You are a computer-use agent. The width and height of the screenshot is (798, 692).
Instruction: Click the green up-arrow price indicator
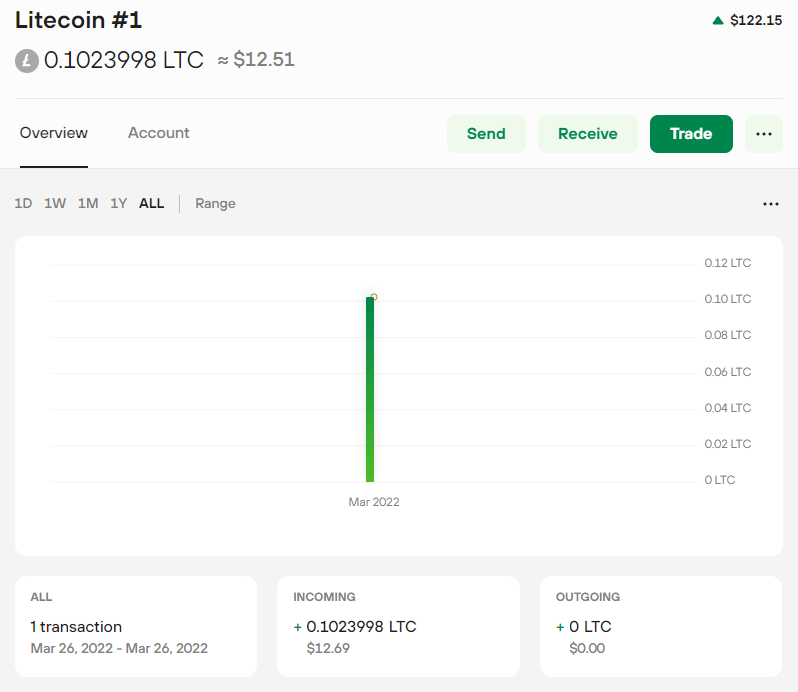(717, 20)
